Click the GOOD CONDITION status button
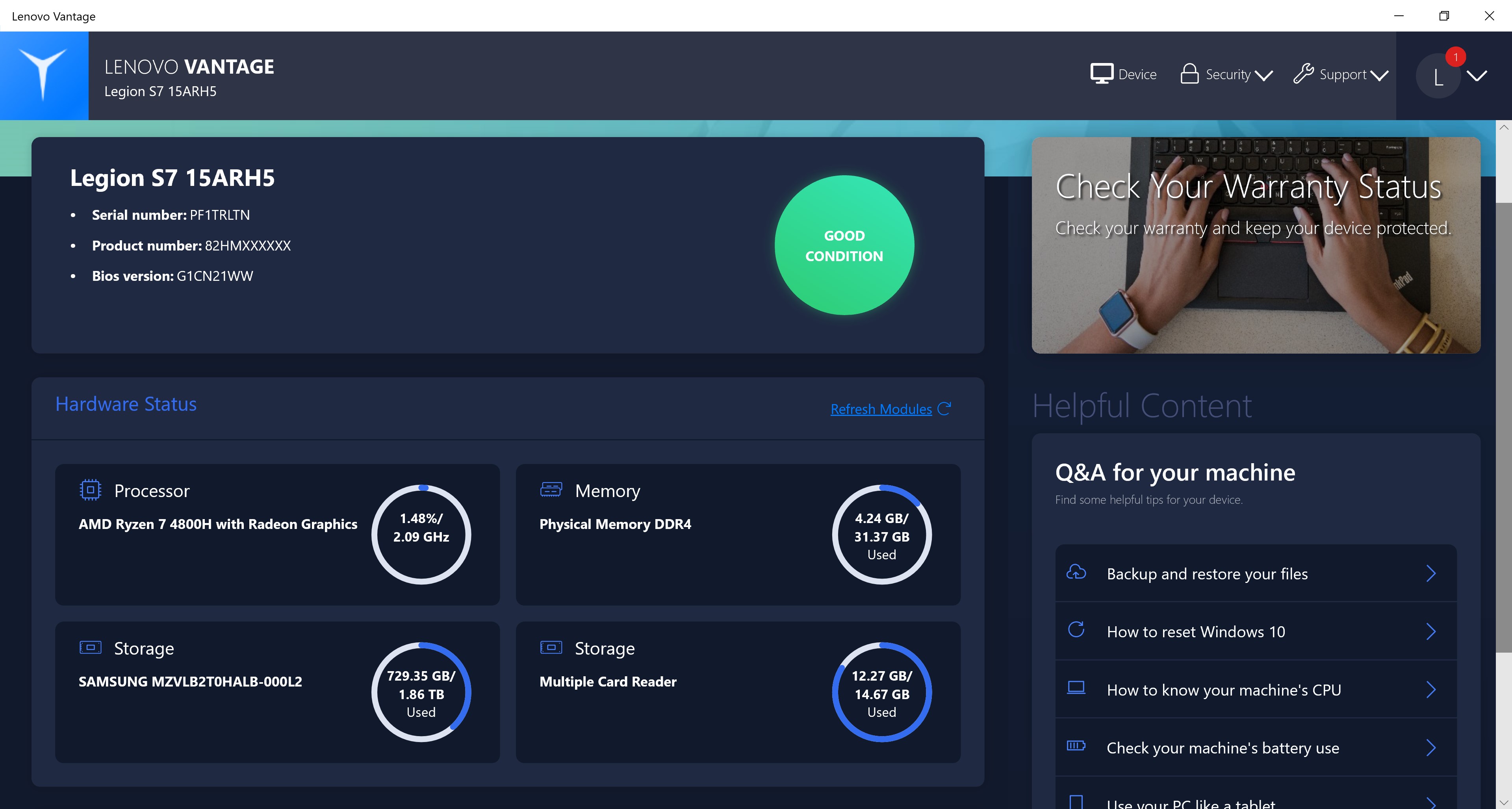This screenshot has width=1512, height=809. (844, 245)
